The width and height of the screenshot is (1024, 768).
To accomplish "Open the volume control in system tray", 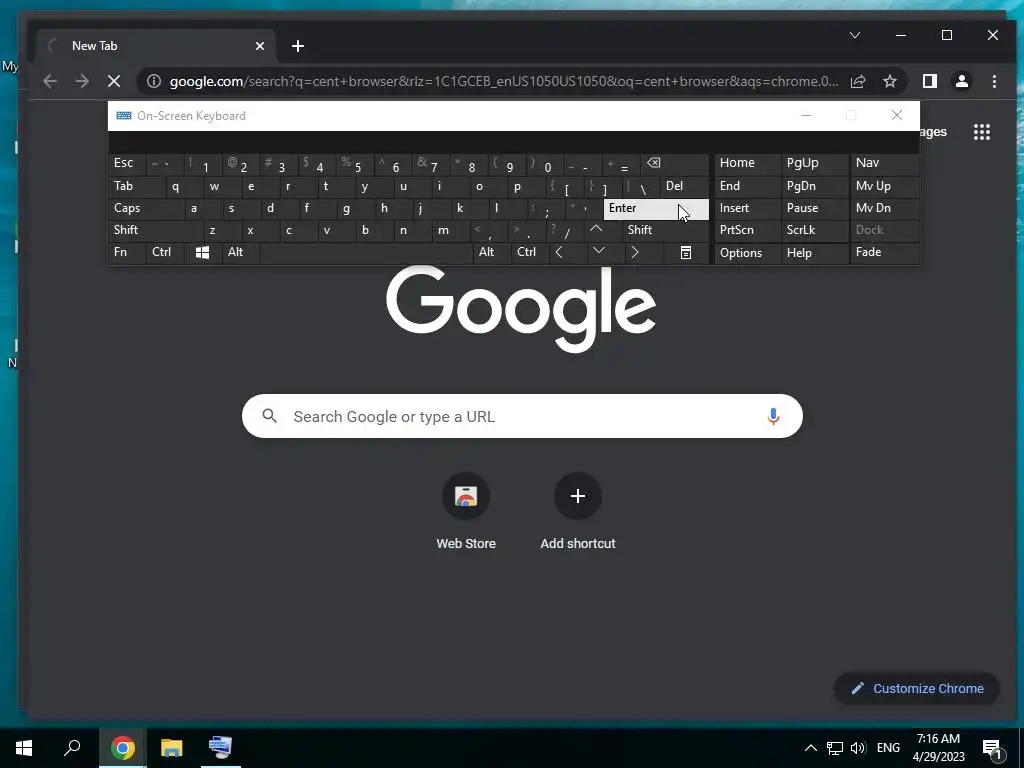I will coord(858,748).
